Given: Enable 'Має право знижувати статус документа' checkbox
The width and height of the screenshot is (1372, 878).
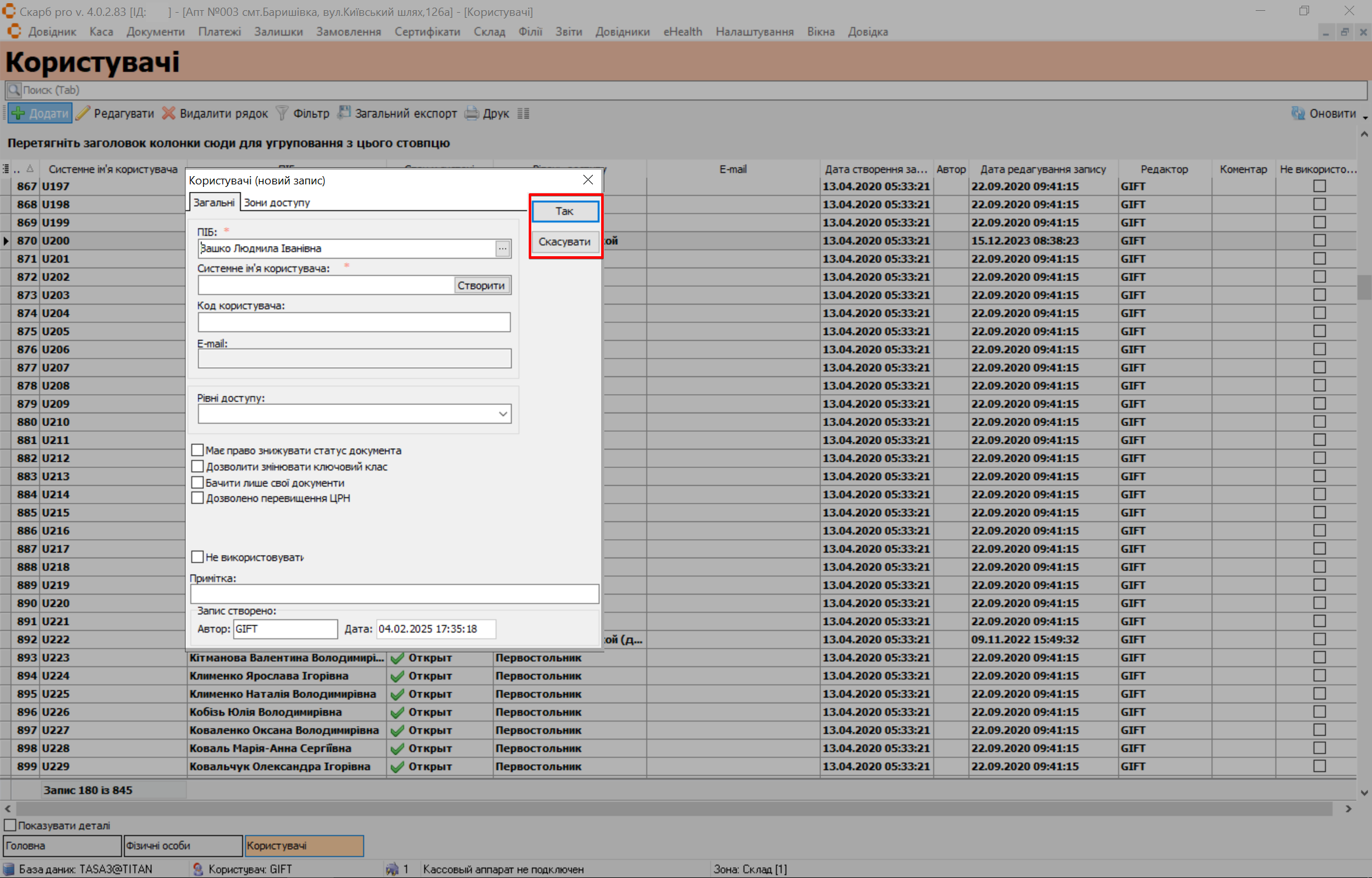Looking at the screenshot, I should [198, 450].
